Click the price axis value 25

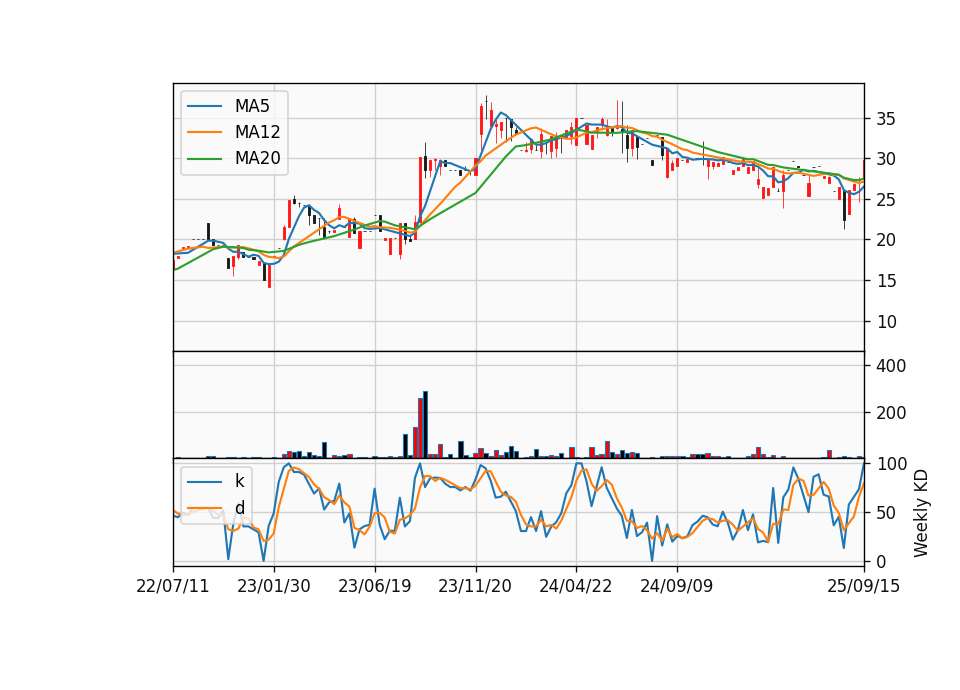(885, 200)
